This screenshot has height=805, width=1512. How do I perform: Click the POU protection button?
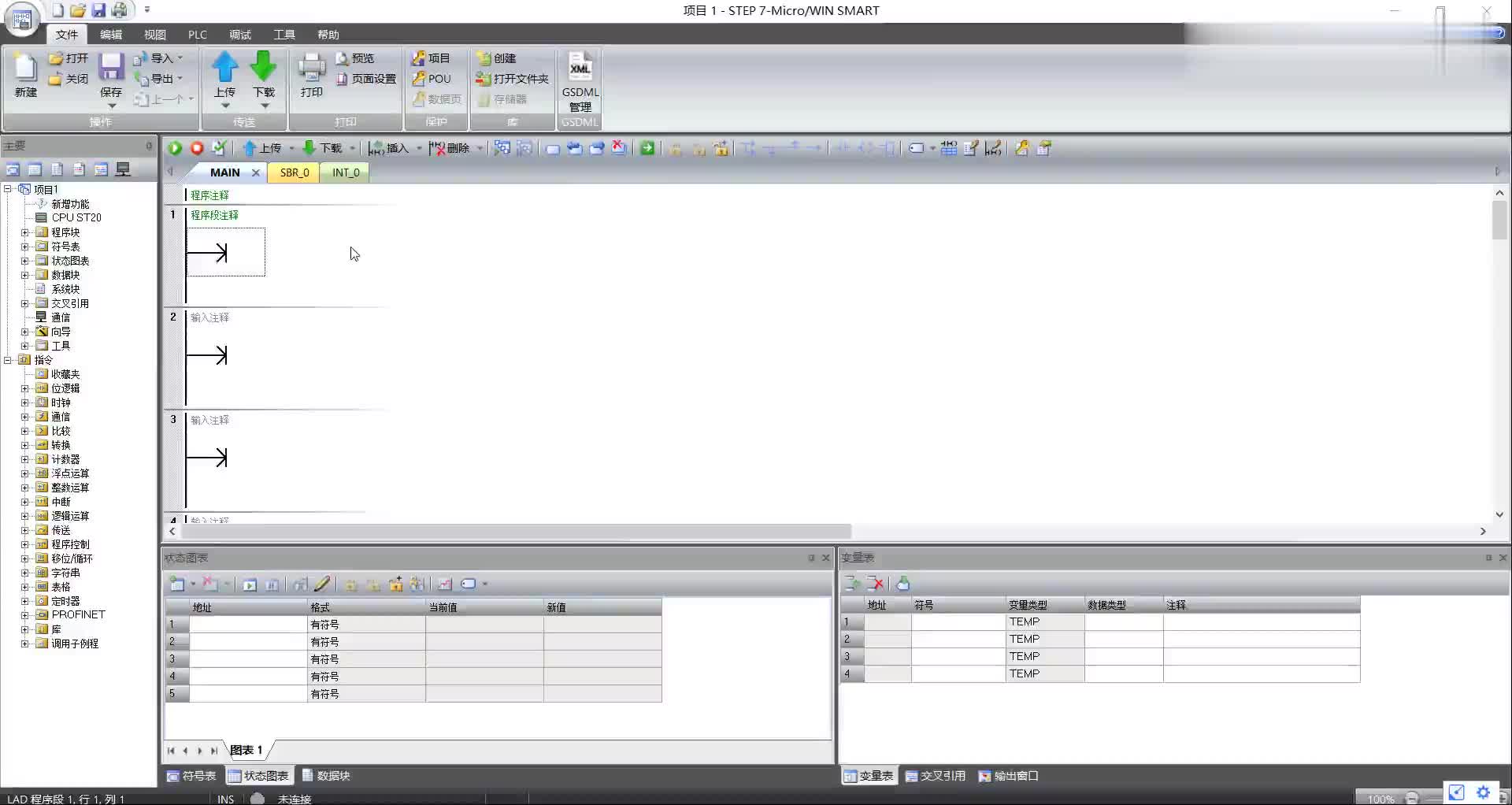click(432, 79)
